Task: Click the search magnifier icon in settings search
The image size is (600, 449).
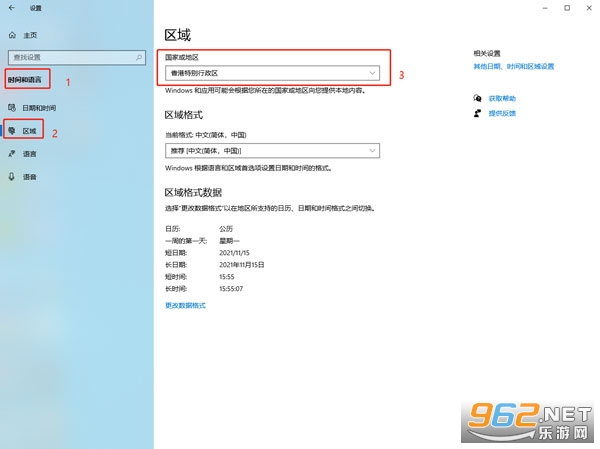Action: pyautogui.click(x=139, y=57)
